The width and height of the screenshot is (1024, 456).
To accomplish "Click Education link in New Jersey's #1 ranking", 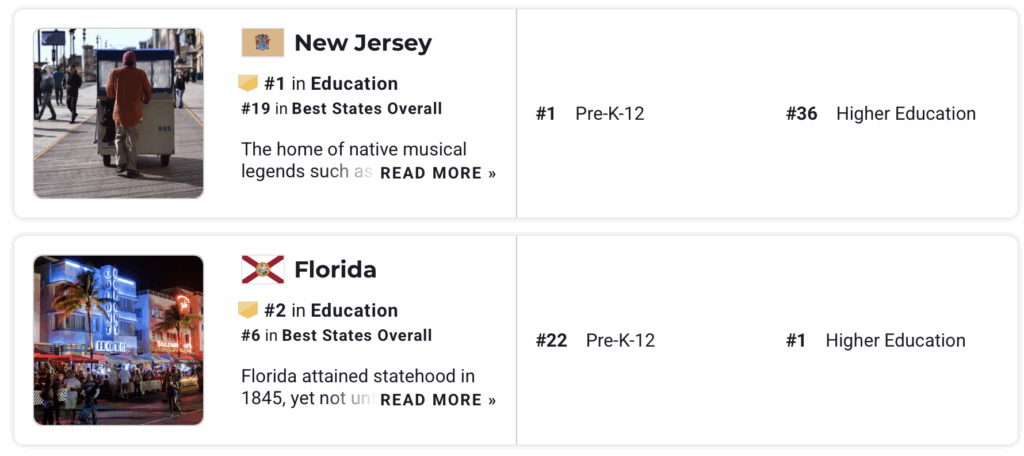I will (x=354, y=83).
